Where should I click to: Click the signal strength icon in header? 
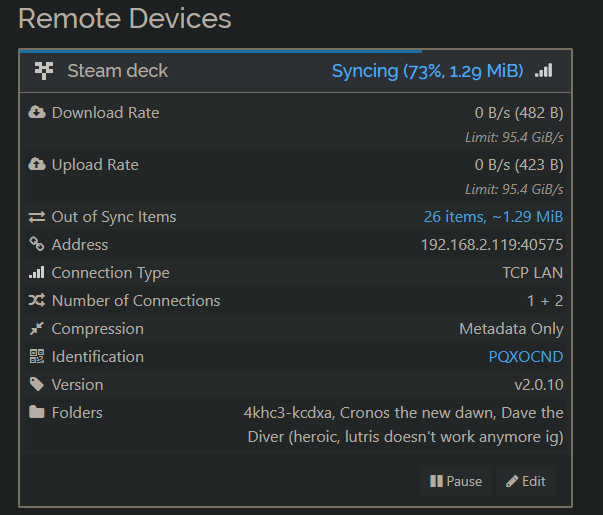pos(543,71)
